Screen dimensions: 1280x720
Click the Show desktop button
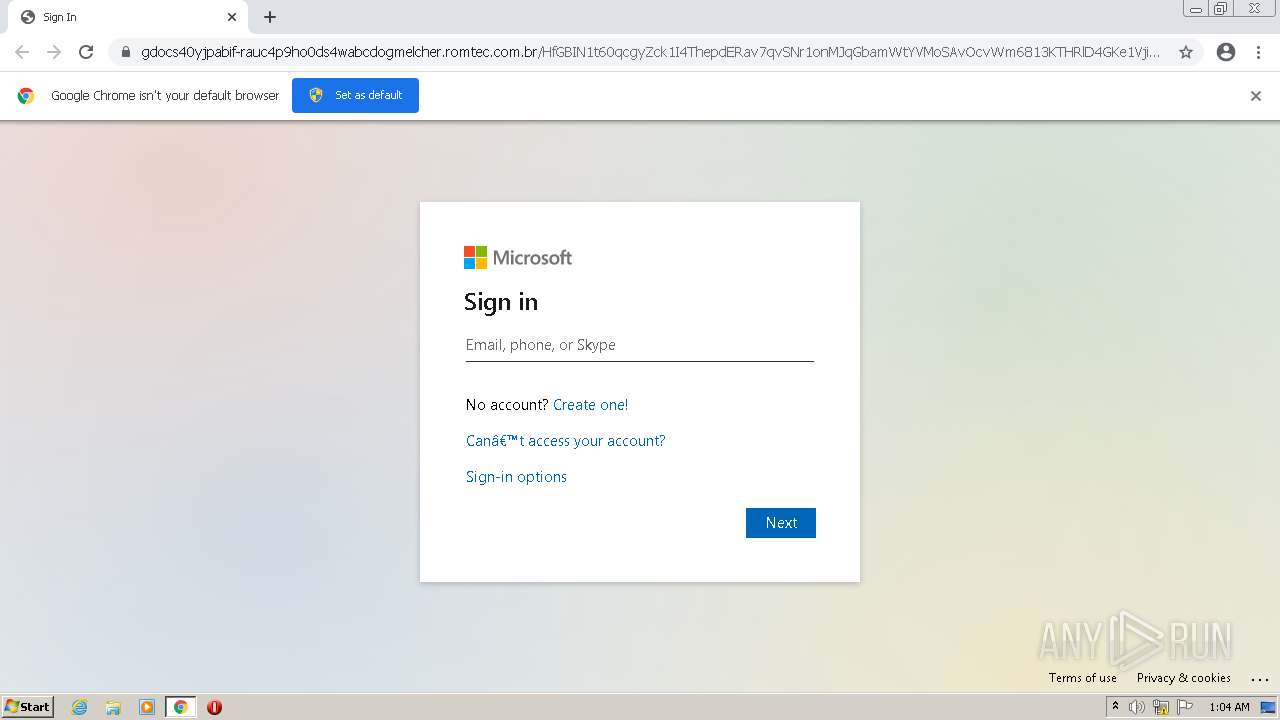1268,707
